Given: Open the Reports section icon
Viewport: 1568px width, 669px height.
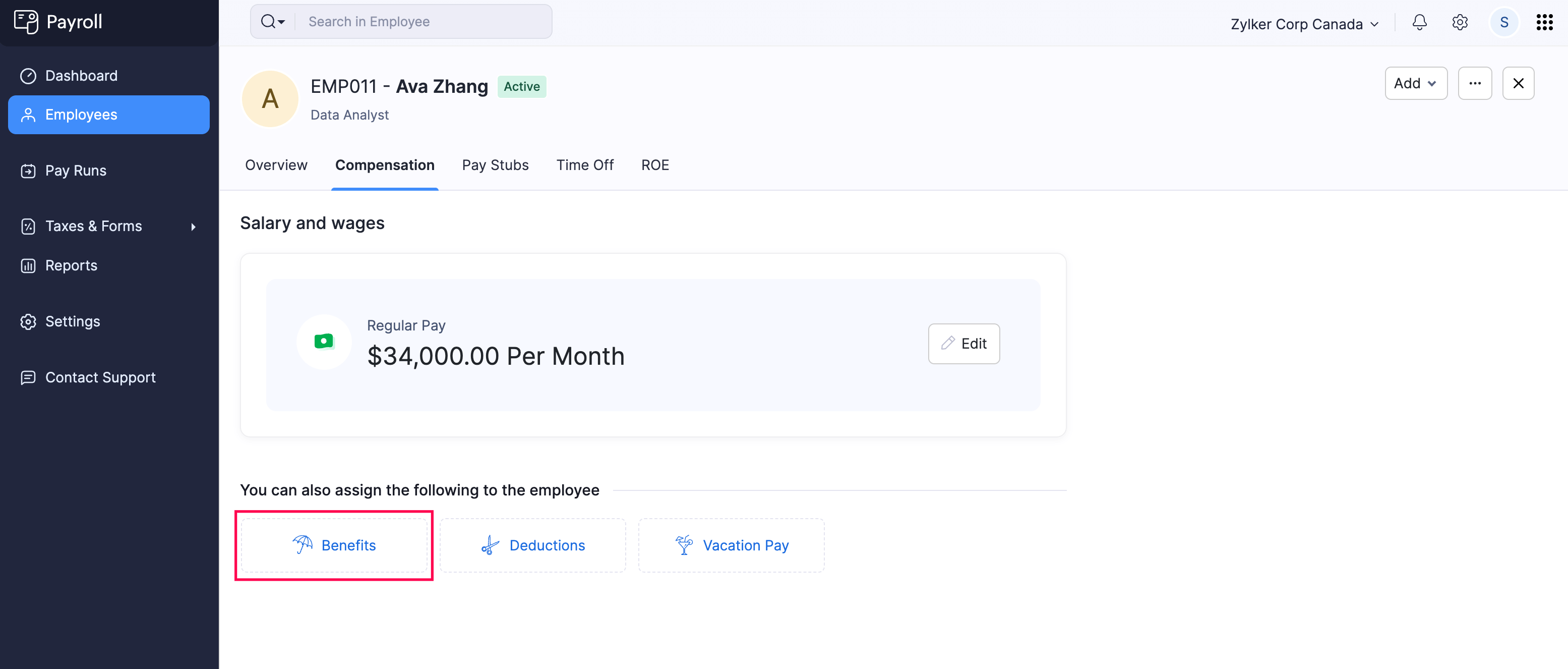Looking at the screenshot, I should [x=28, y=265].
